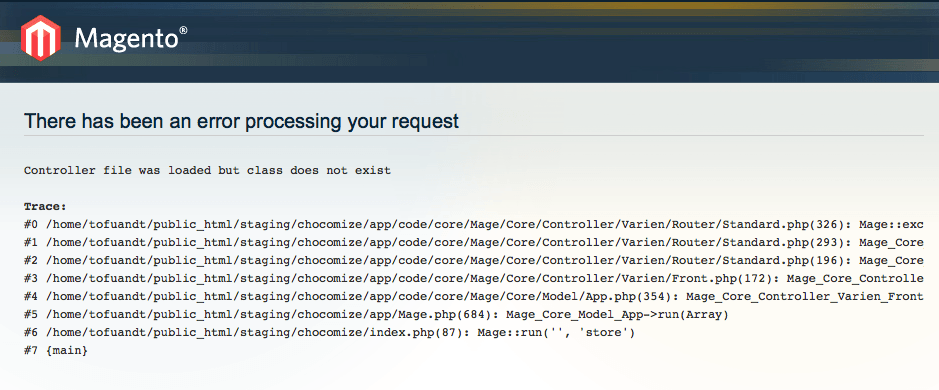Select trace line #3 Front.php(172)
Viewport: 939px width, 390px height.
point(474,279)
